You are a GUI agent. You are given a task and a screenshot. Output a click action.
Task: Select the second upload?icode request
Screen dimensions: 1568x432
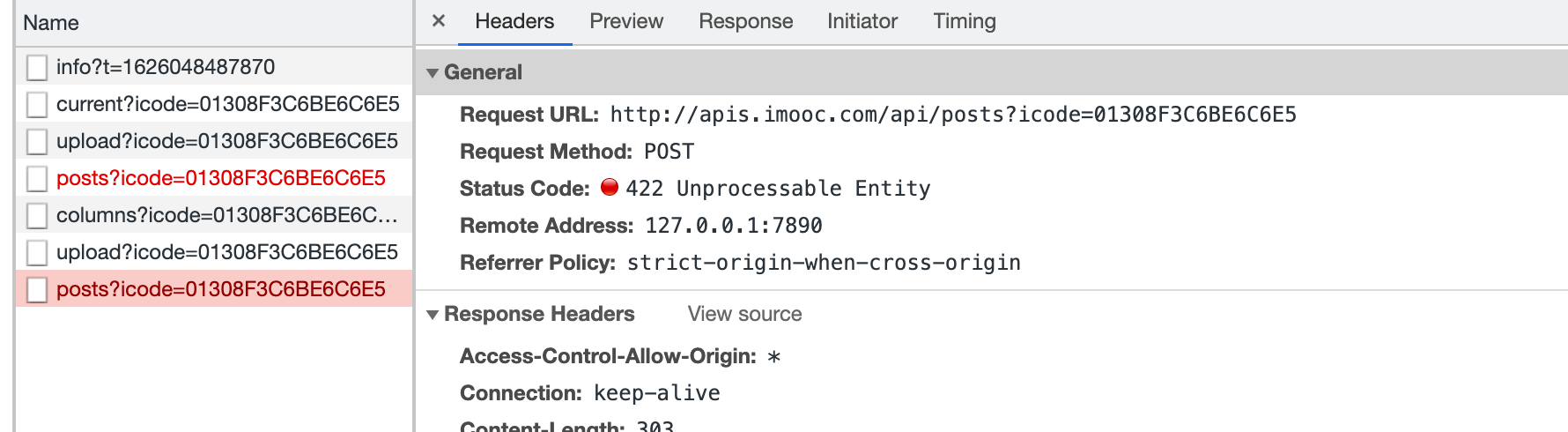(x=226, y=252)
